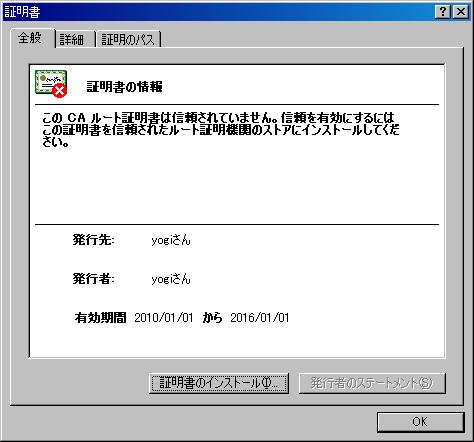This screenshot has height=442, width=474.
Task: Click the 証明書 title bar text
Action: [22, 12]
